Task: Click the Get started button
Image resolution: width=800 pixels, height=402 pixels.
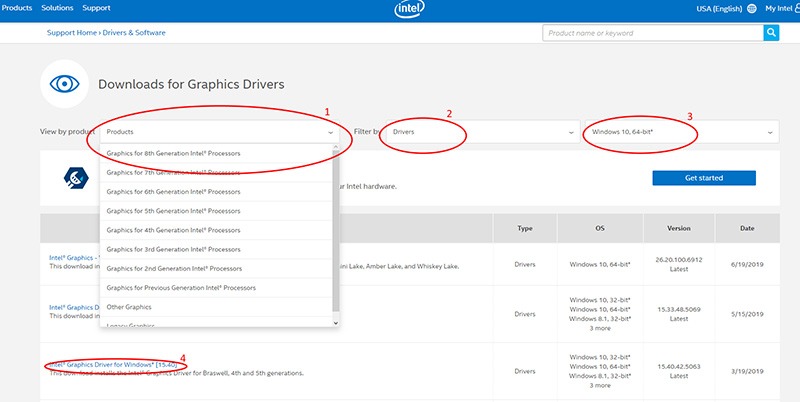Action: 704,178
